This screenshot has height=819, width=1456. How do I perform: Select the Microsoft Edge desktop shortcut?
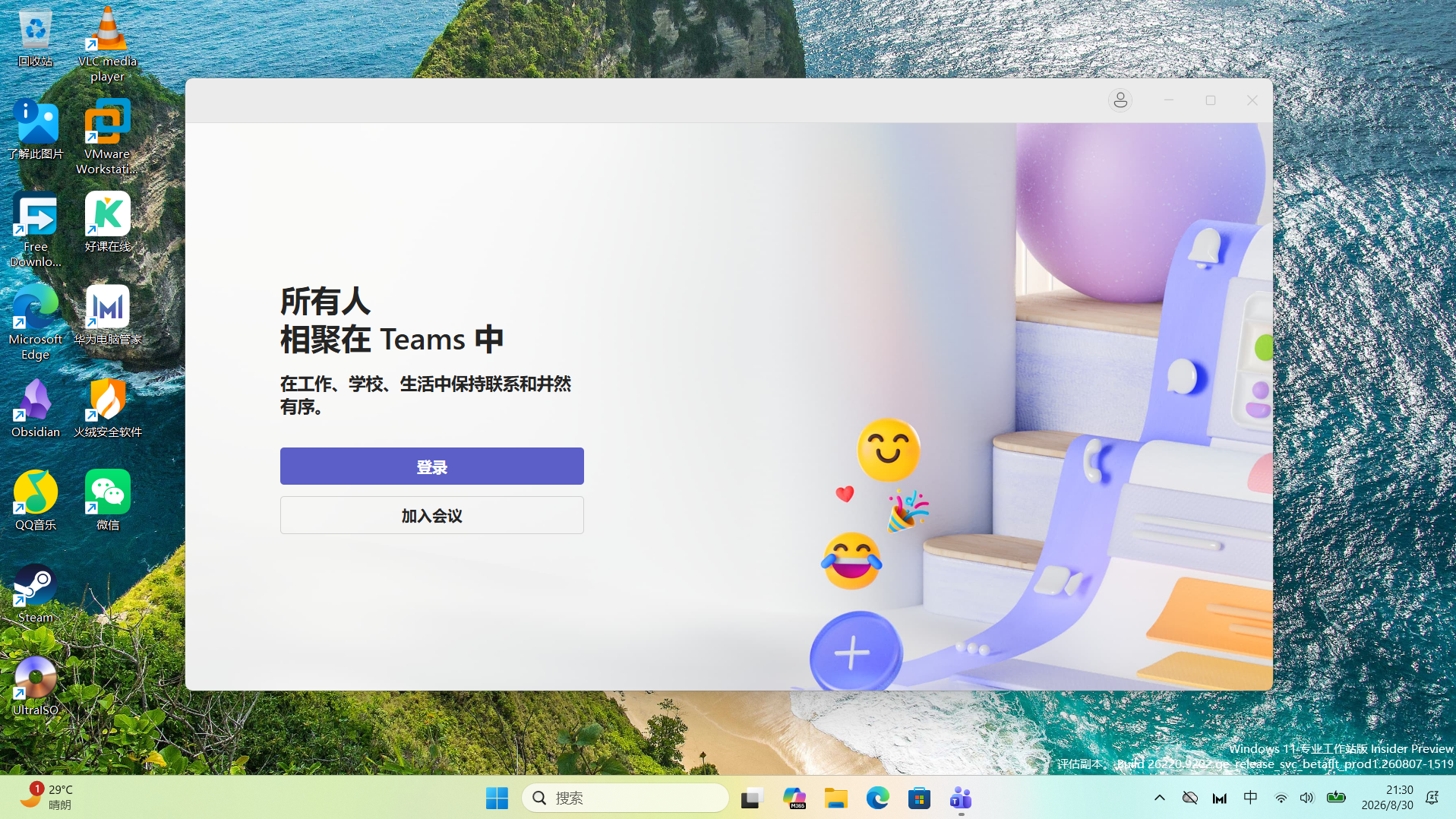(36, 323)
